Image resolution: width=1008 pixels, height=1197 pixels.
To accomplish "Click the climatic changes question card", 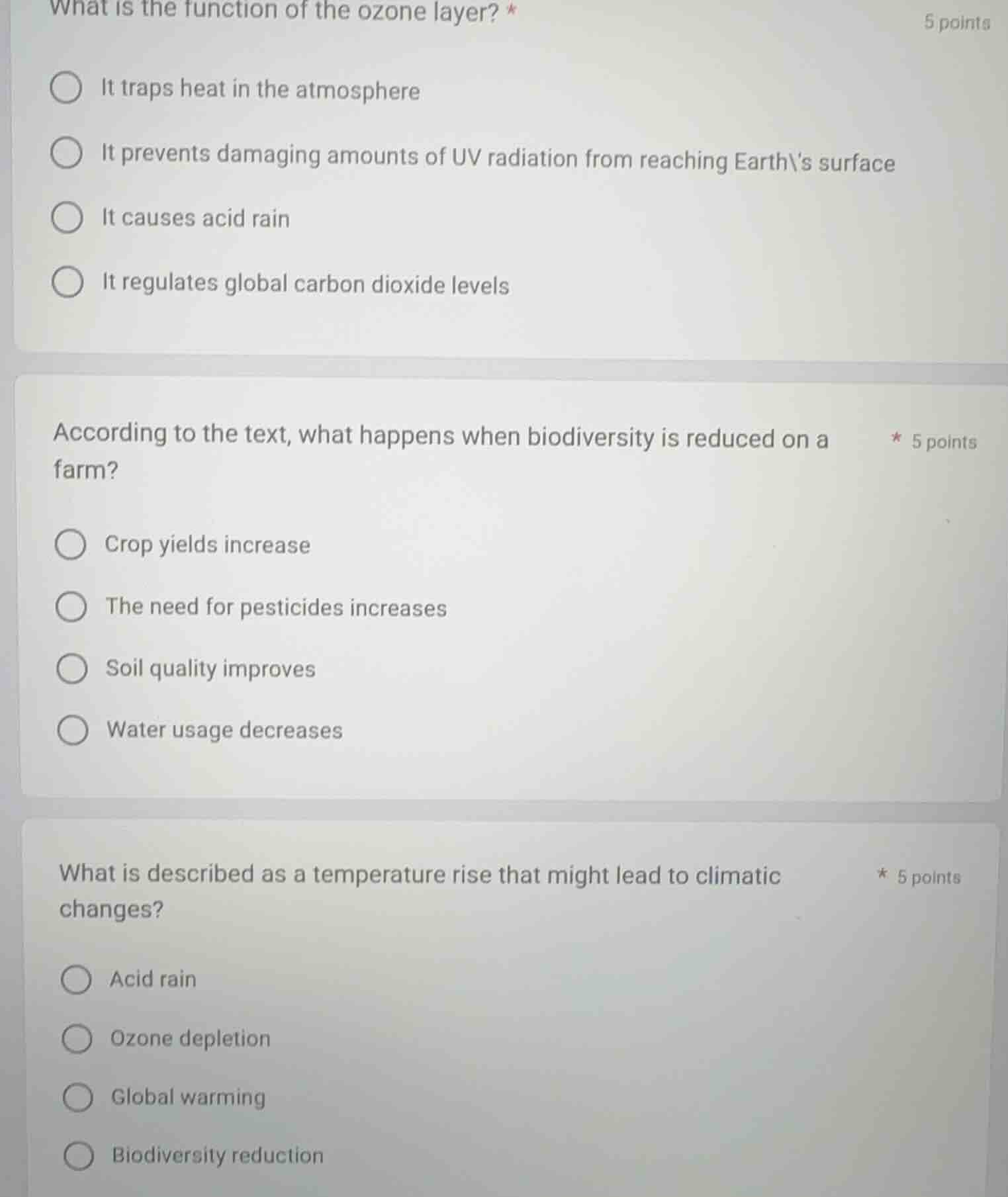I will tap(503, 1006).
